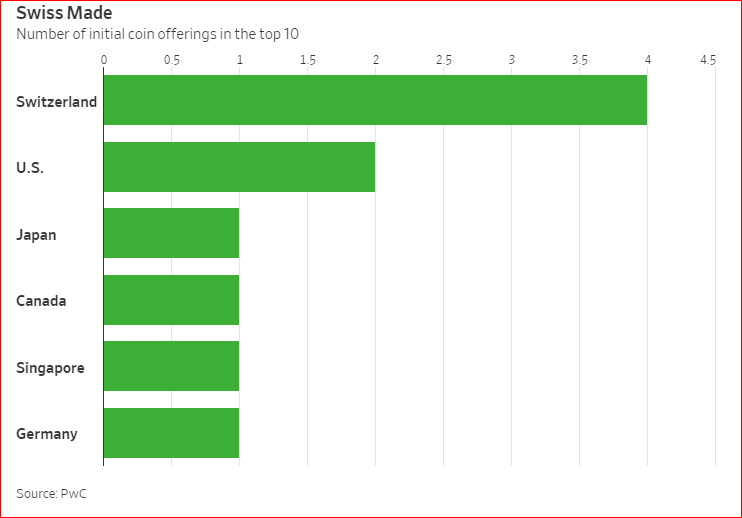Viewport: 742px width, 518px height.
Task: Click the Germany category label
Action: 46,434
